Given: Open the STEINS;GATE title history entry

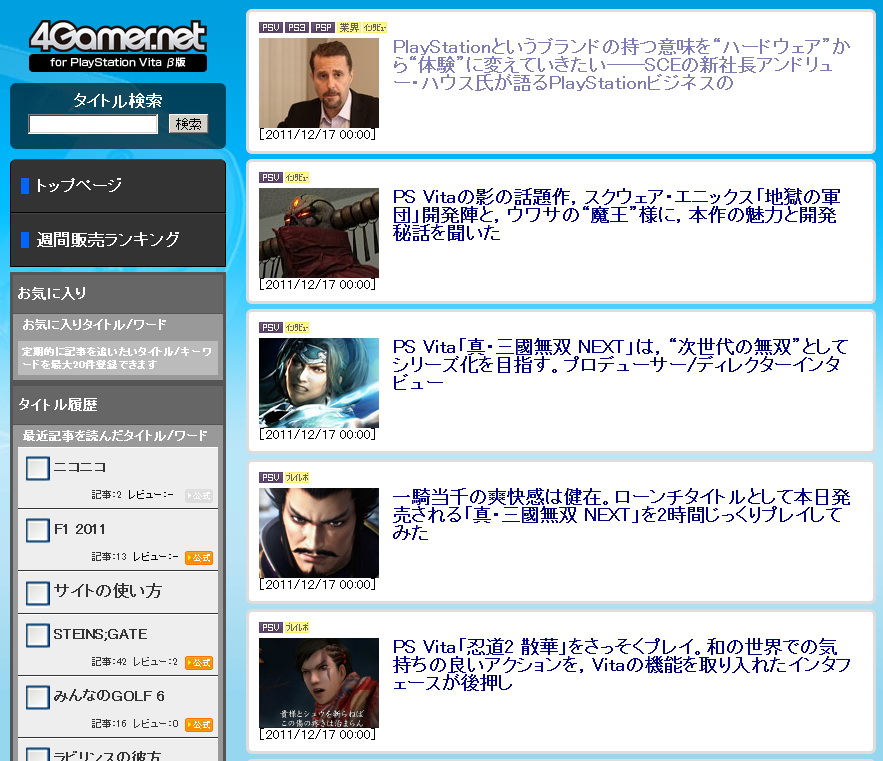Looking at the screenshot, I should pos(100,634).
